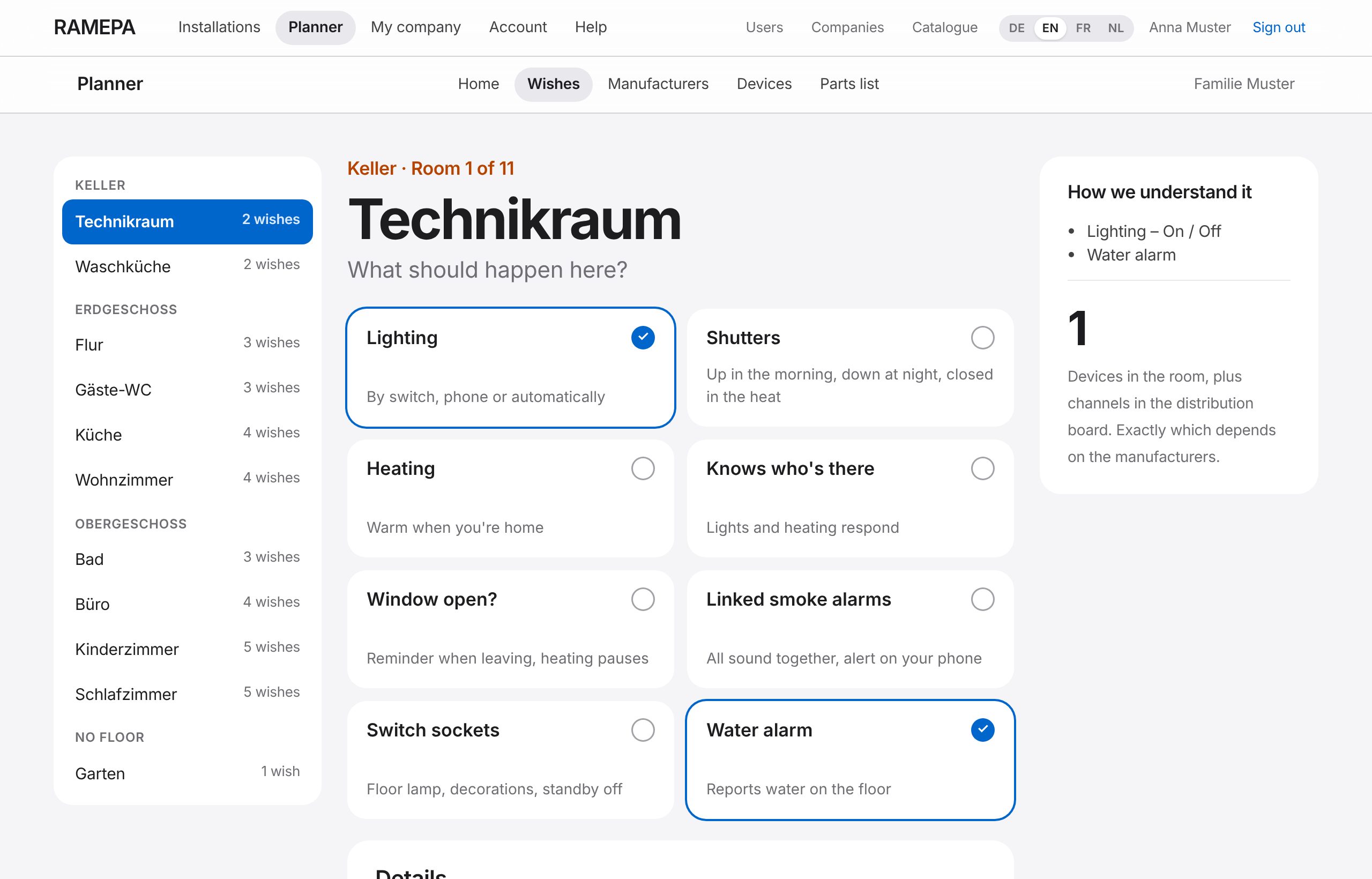Select the Kinderzimmer room
This screenshot has width=1372, height=879.
(187, 649)
